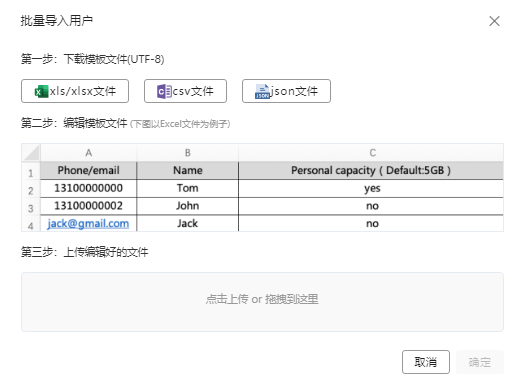Click the Excel icon on xls/xlsx button
This screenshot has height=377, width=516.
click(41, 91)
